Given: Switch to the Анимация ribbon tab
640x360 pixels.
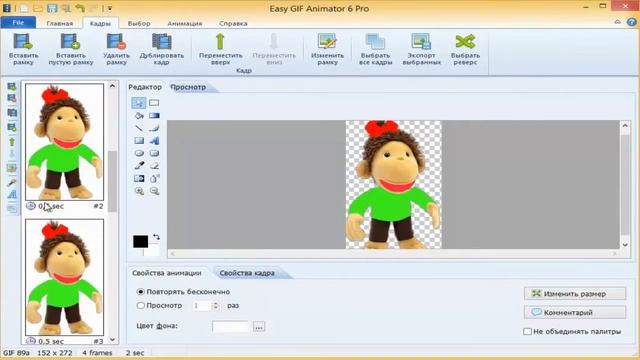Looking at the screenshot, I should click(x=184, y=23).
